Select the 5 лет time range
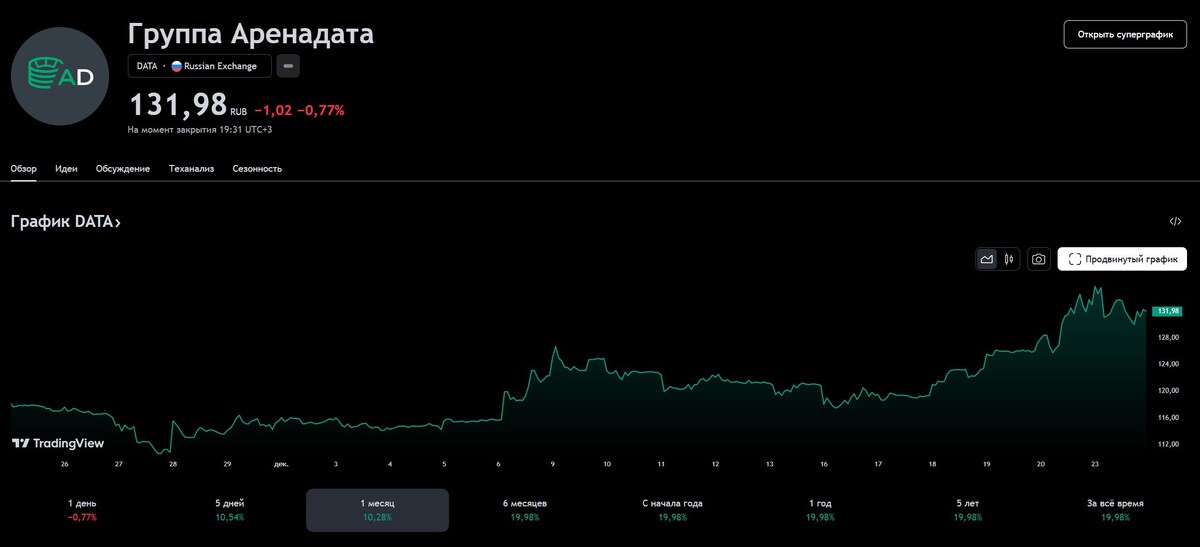 pyautogui.click(x=970, y=510)
